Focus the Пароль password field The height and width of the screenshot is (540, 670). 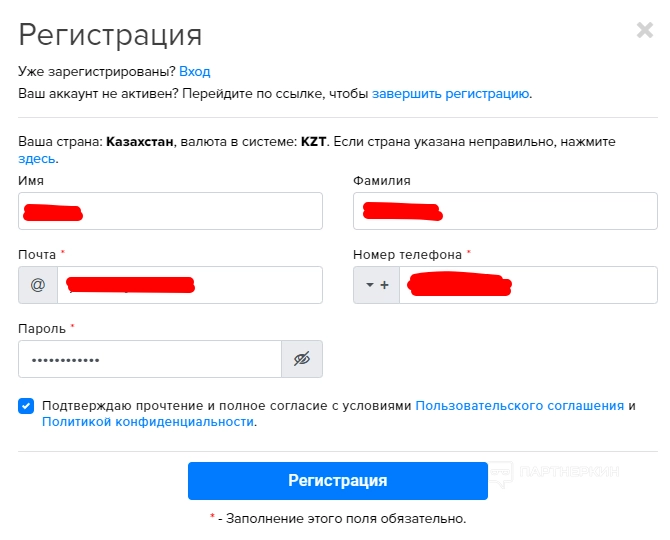[x=150, y=359]
